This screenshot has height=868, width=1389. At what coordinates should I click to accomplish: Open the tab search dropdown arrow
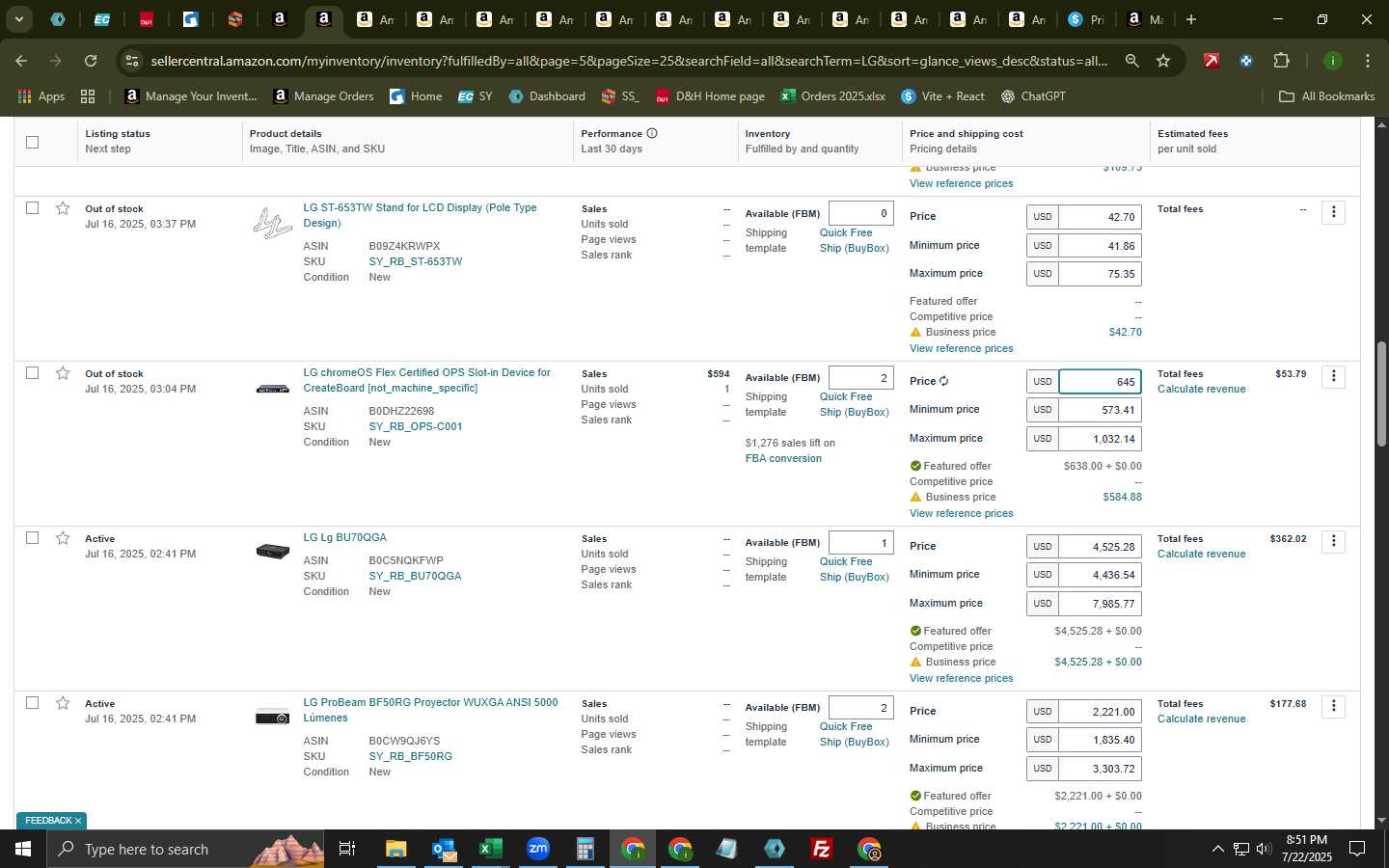18,19
